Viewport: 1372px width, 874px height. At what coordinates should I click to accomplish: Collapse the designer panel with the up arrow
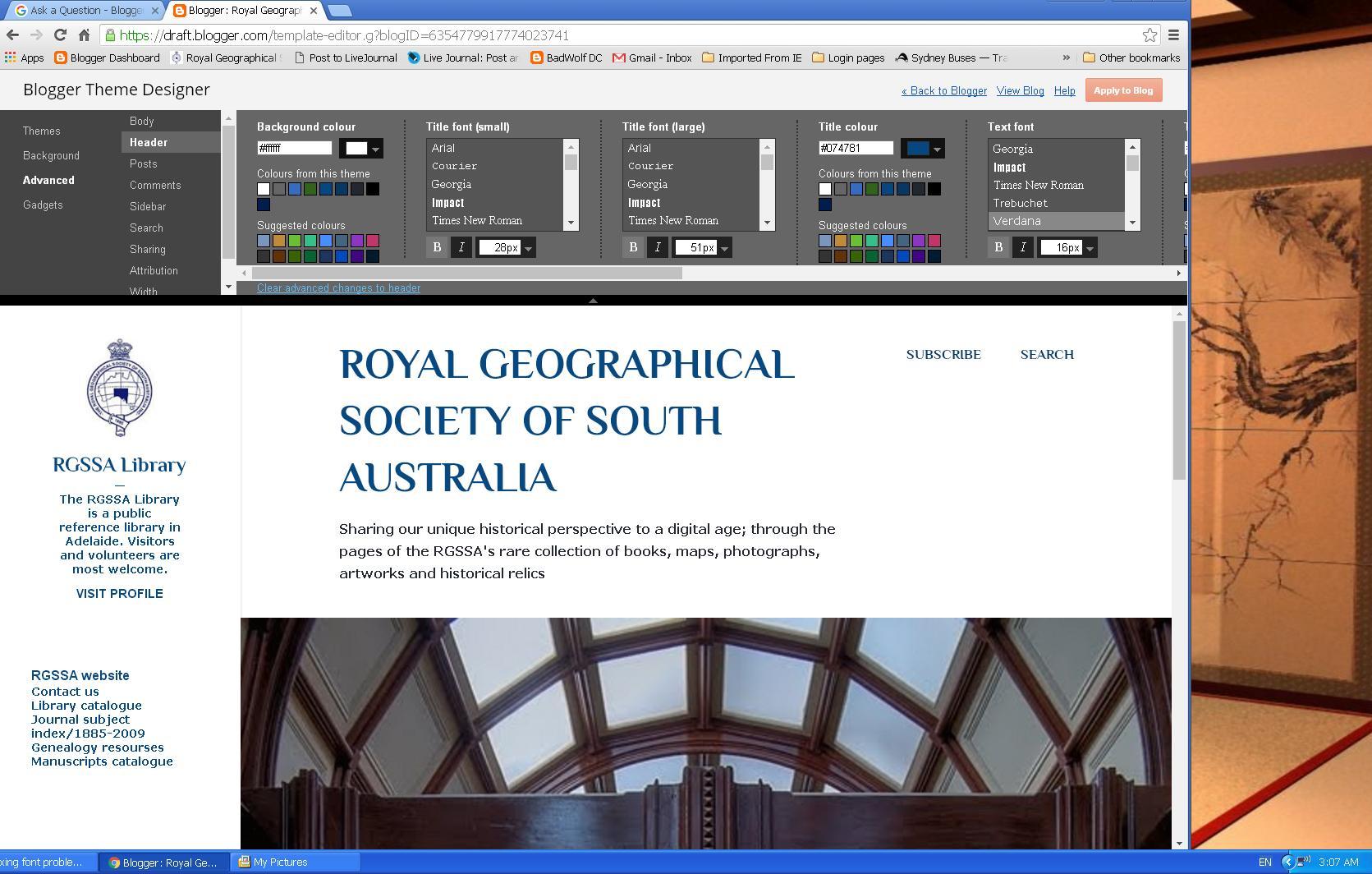tap(593, 301)
